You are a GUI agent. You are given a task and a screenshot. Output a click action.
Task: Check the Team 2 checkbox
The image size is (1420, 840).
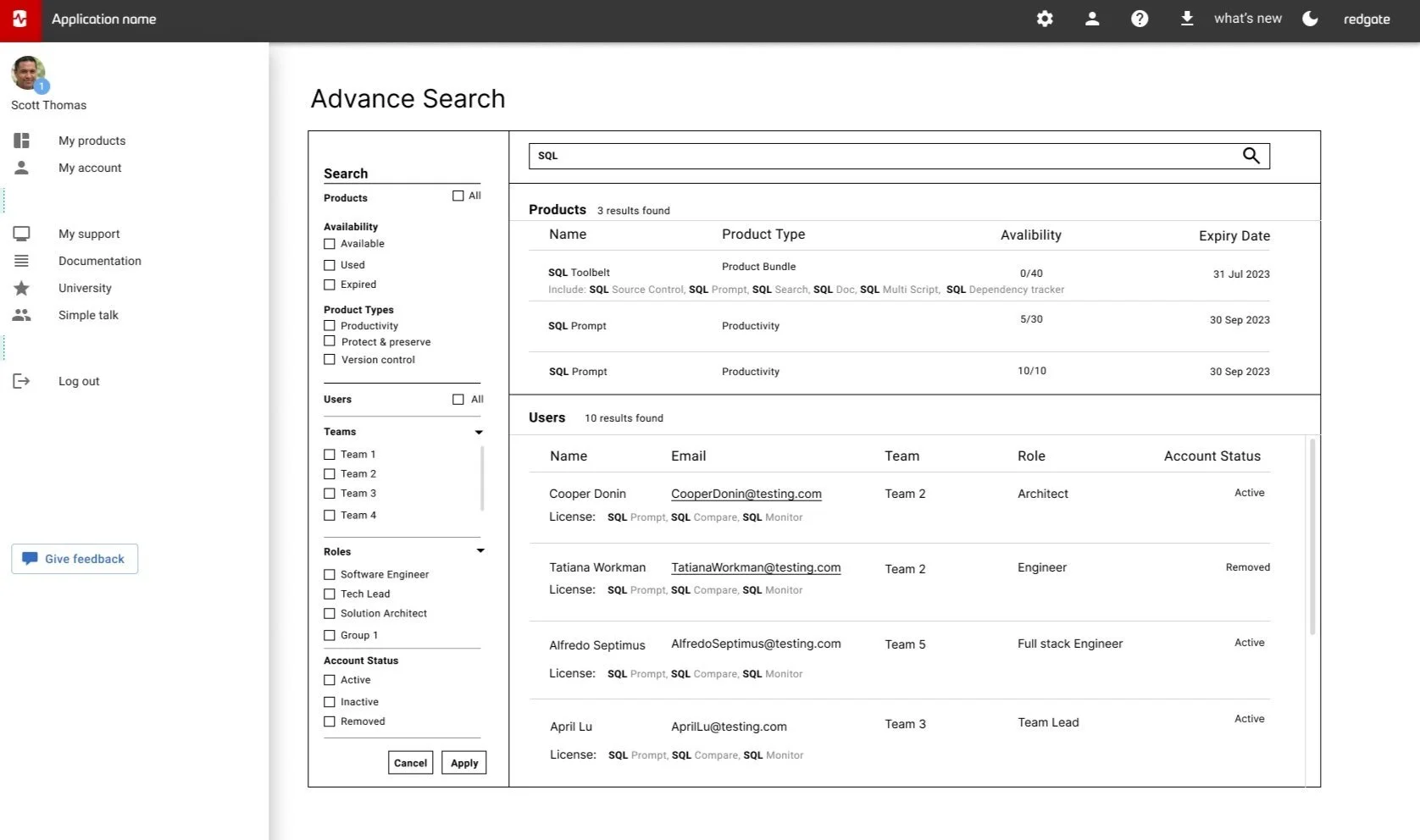pyautogui.click(x=330, y=474)
